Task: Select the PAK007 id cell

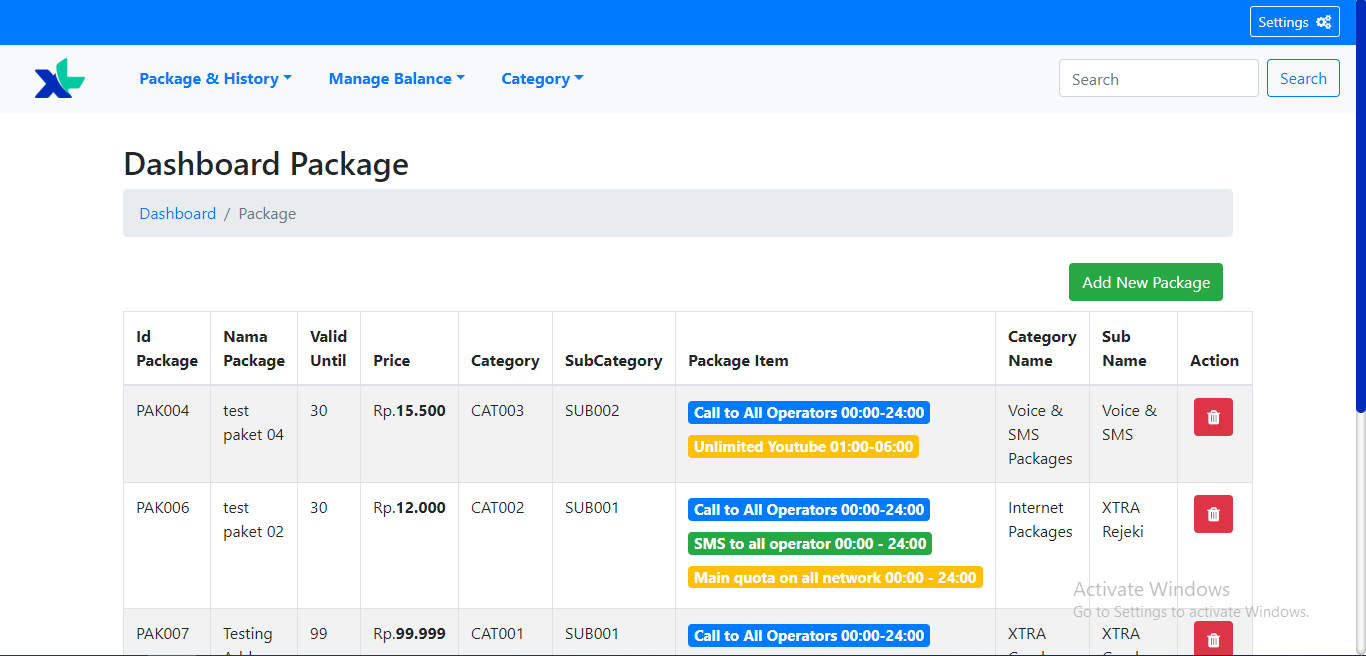Action: click(167, 633)
